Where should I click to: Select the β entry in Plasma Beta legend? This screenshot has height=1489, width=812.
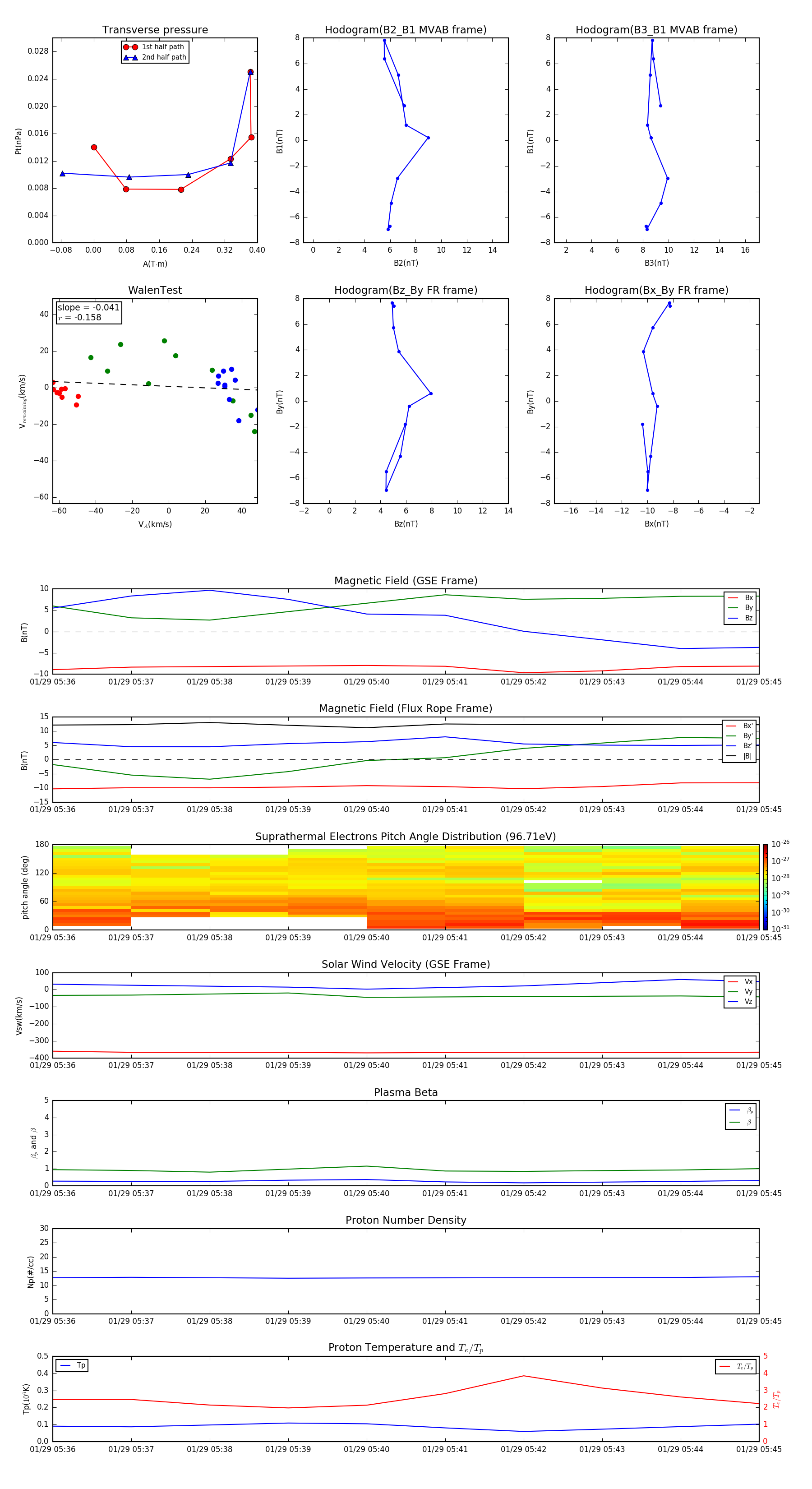click(x=741, y=1122)
